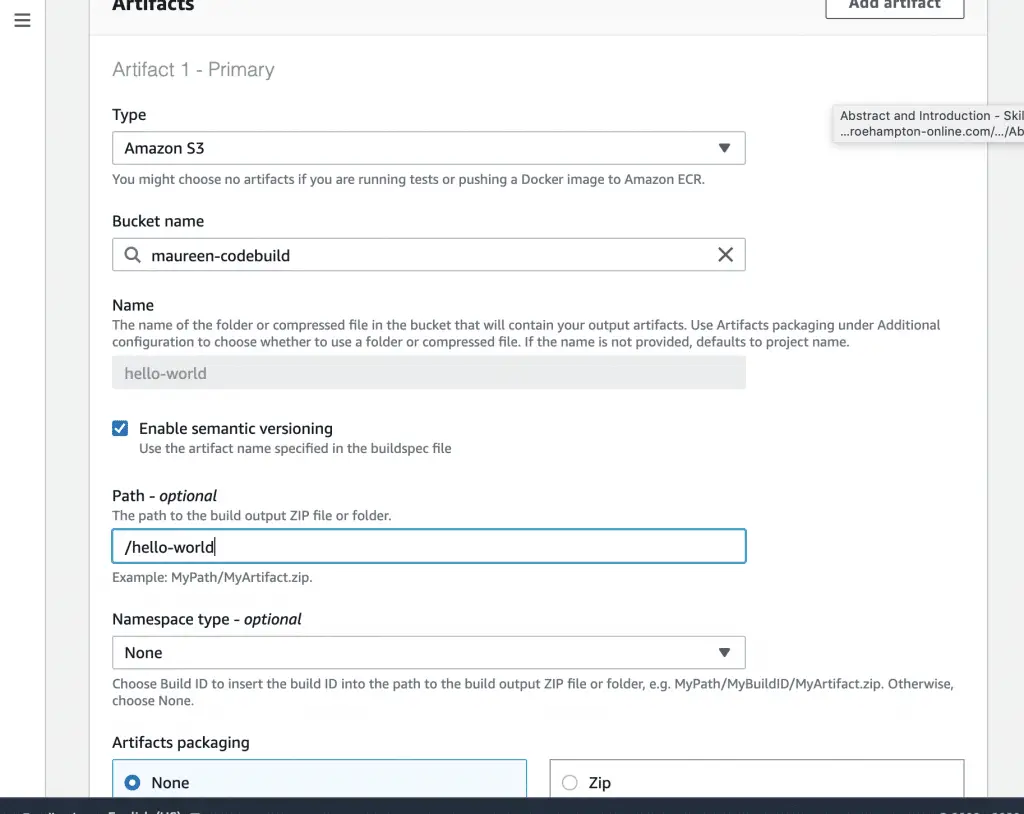Clear the maureen-codebuild bucket name

click(x=725, y=255)
